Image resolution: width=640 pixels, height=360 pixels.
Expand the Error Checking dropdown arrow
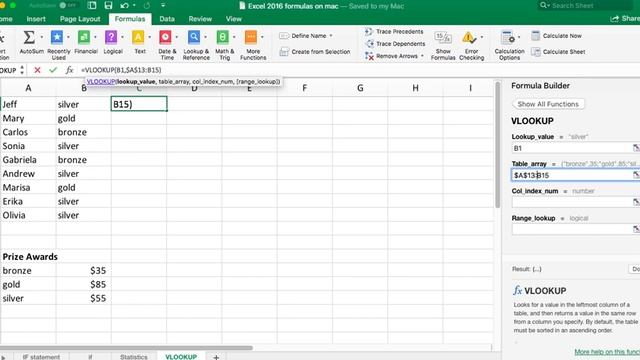coord(482,37)
